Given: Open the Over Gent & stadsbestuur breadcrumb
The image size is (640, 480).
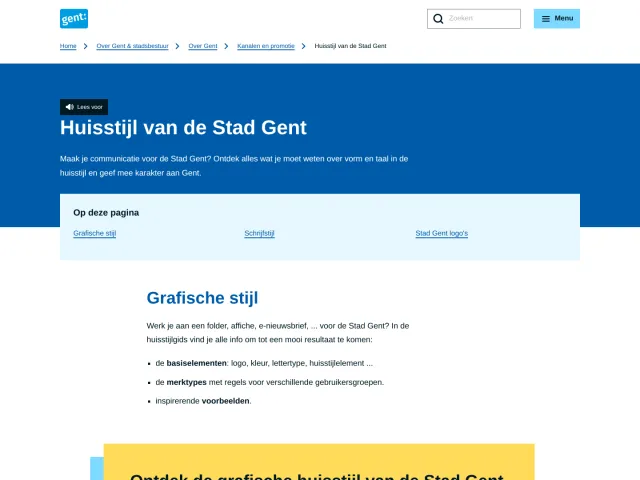Looking at the screenshot, I should tap(132, 46).
